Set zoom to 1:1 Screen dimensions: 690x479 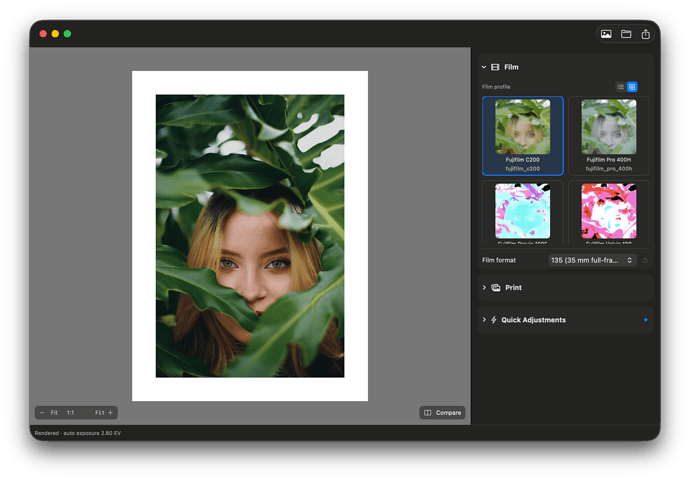70,413
